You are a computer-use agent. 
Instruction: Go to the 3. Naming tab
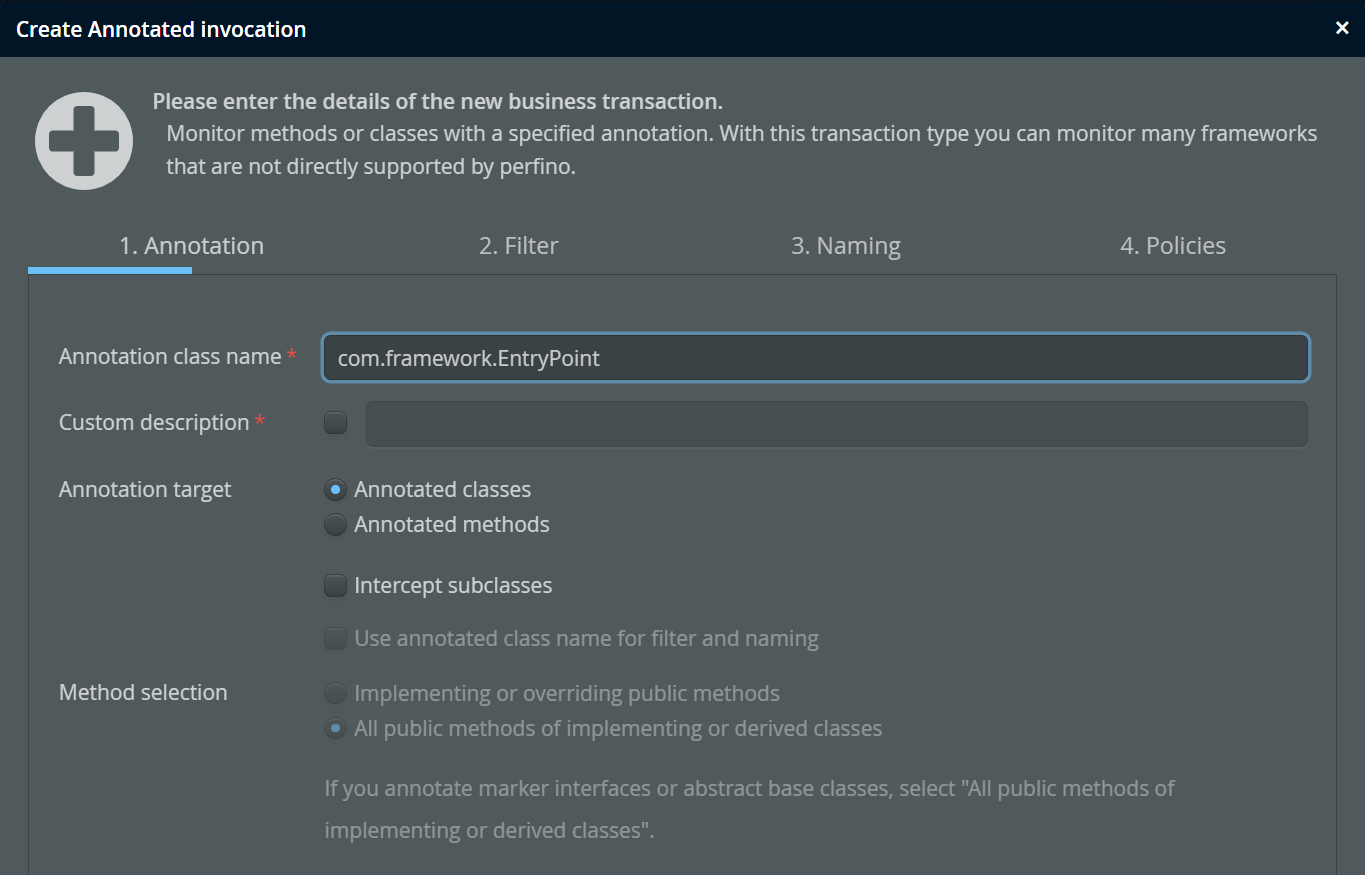tap(845, 246)
